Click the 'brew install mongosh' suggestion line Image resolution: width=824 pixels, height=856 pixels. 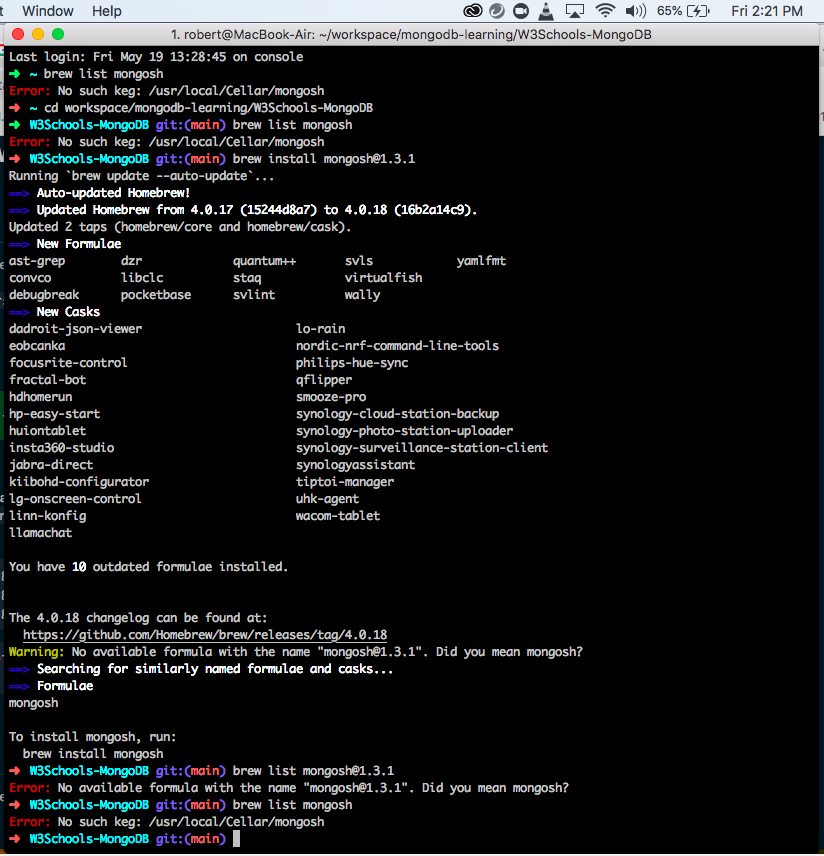coord(93,754)
